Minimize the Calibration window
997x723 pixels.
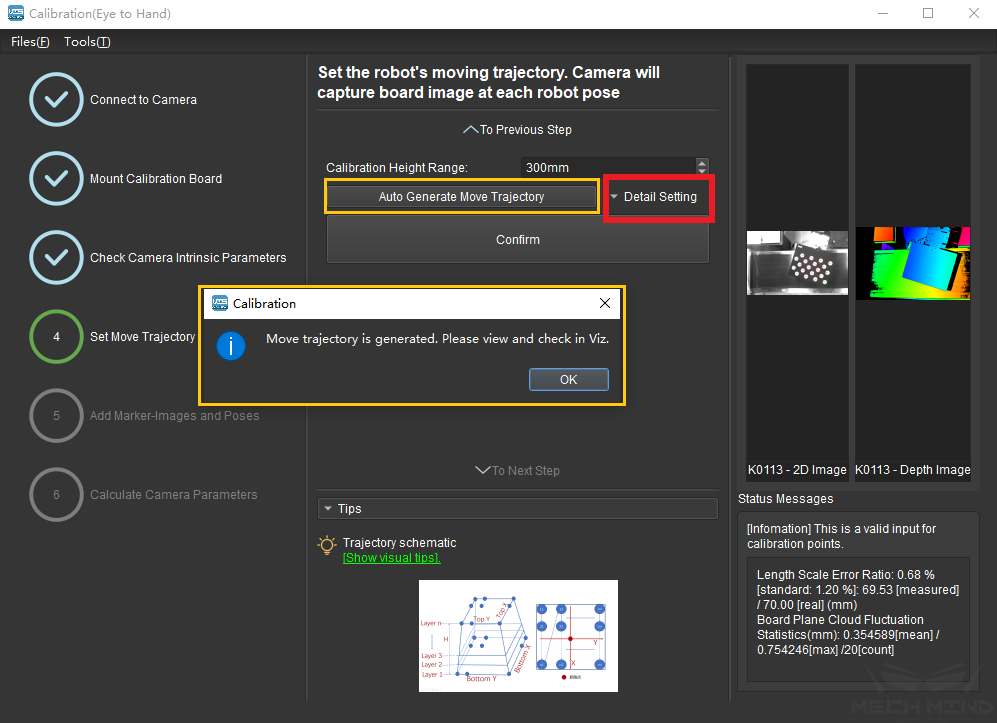(x=883, y=13)
